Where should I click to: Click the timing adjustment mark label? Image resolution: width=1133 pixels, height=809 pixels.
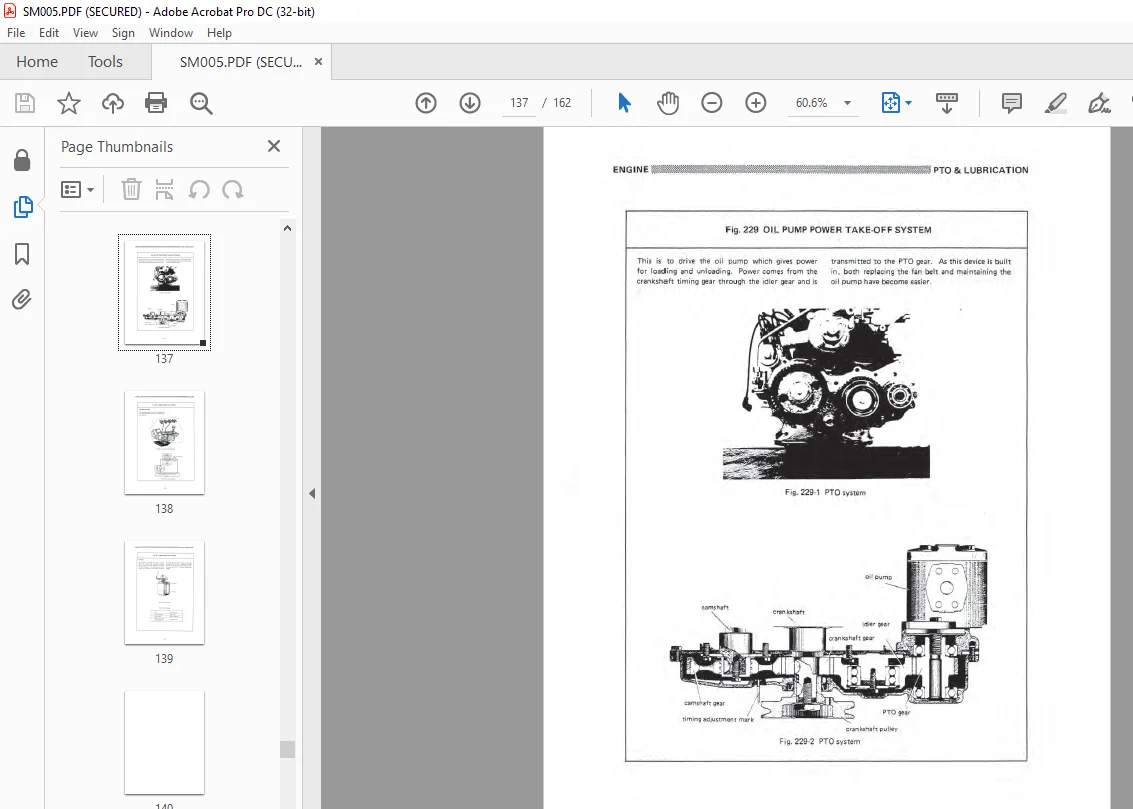pyautogui.click(x=718, y=719)
